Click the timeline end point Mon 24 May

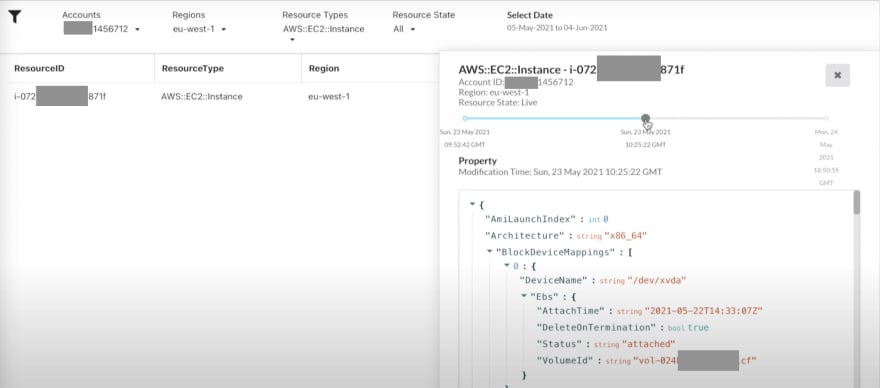826,118
